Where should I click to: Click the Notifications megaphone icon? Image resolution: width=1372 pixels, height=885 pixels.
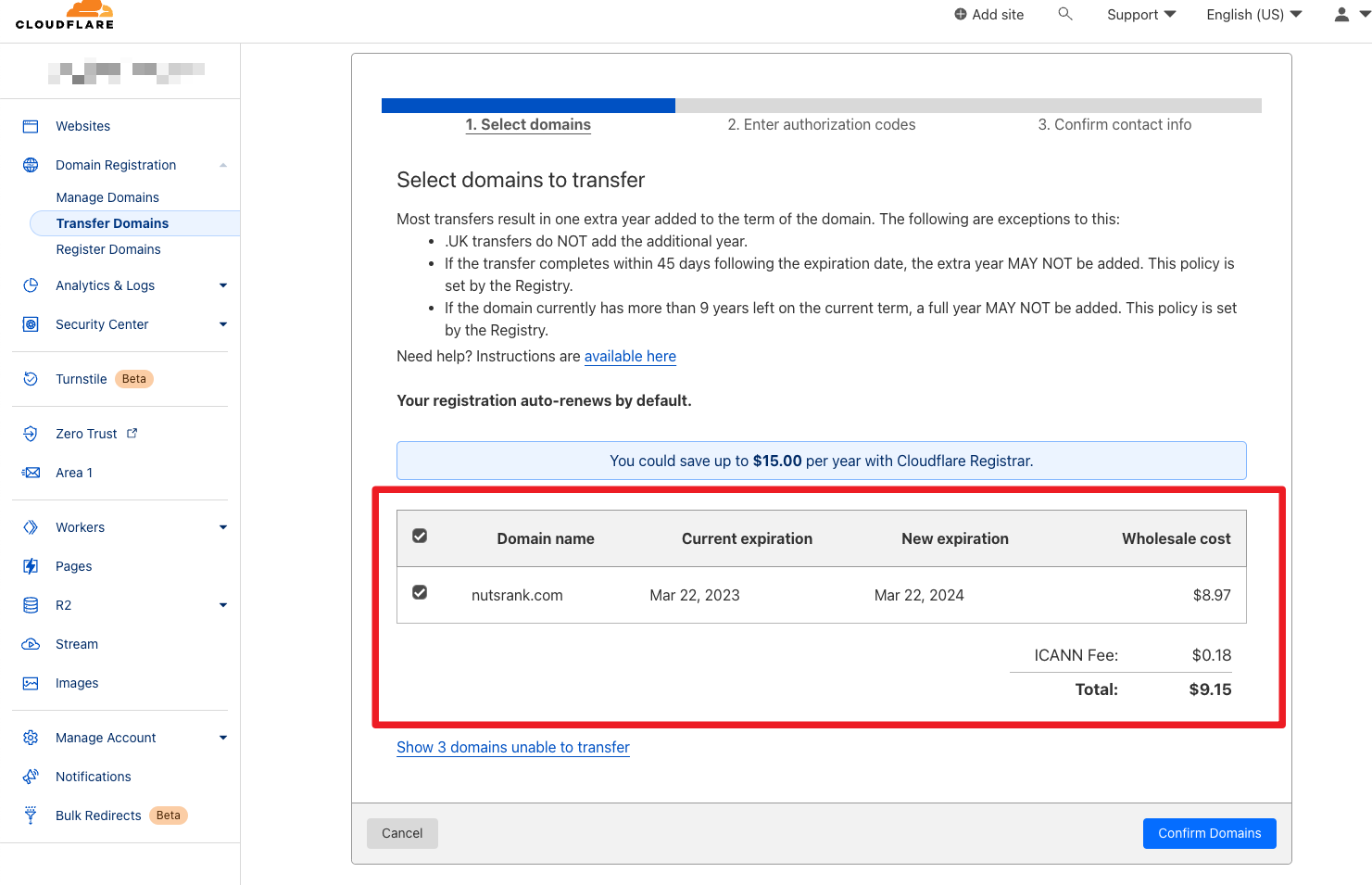(x=31, y=777)
